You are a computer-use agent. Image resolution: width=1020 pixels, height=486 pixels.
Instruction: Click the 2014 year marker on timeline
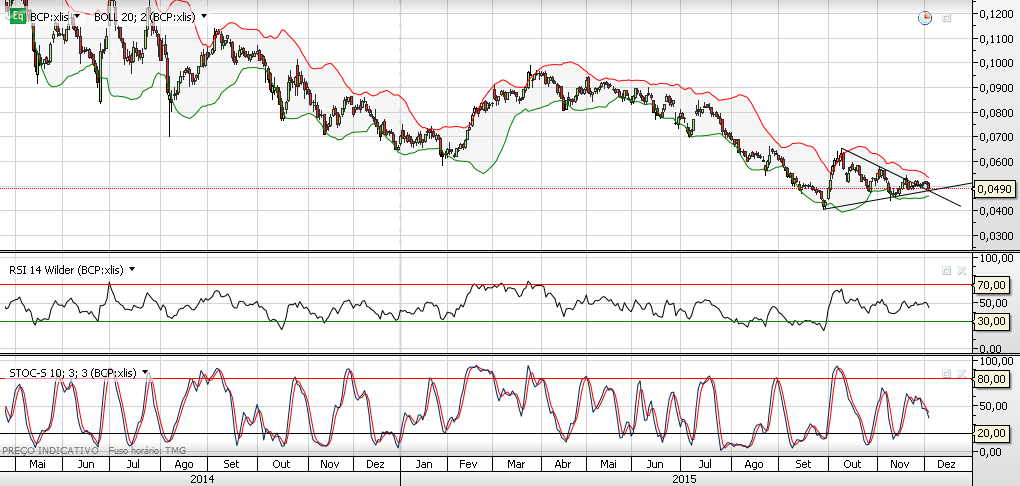[x=204, y=479]
